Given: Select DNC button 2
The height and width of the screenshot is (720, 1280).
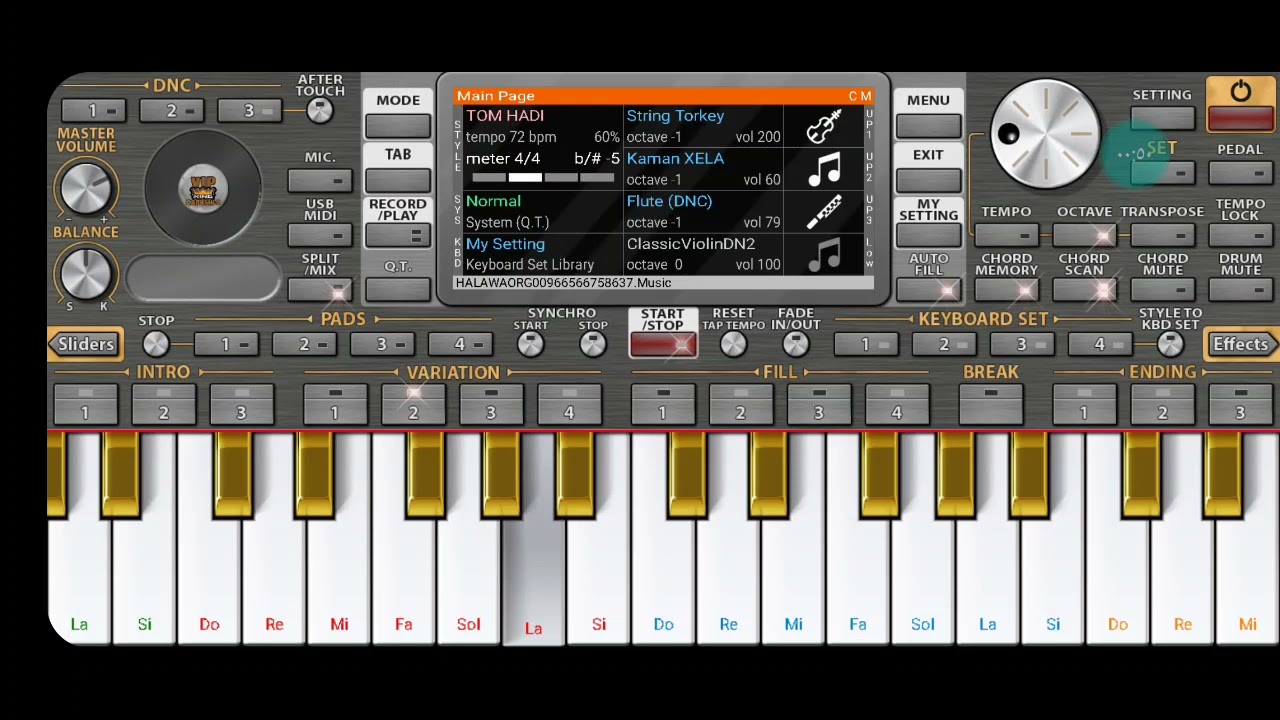Looking at the screenshot, I should (x=172, y=111).
